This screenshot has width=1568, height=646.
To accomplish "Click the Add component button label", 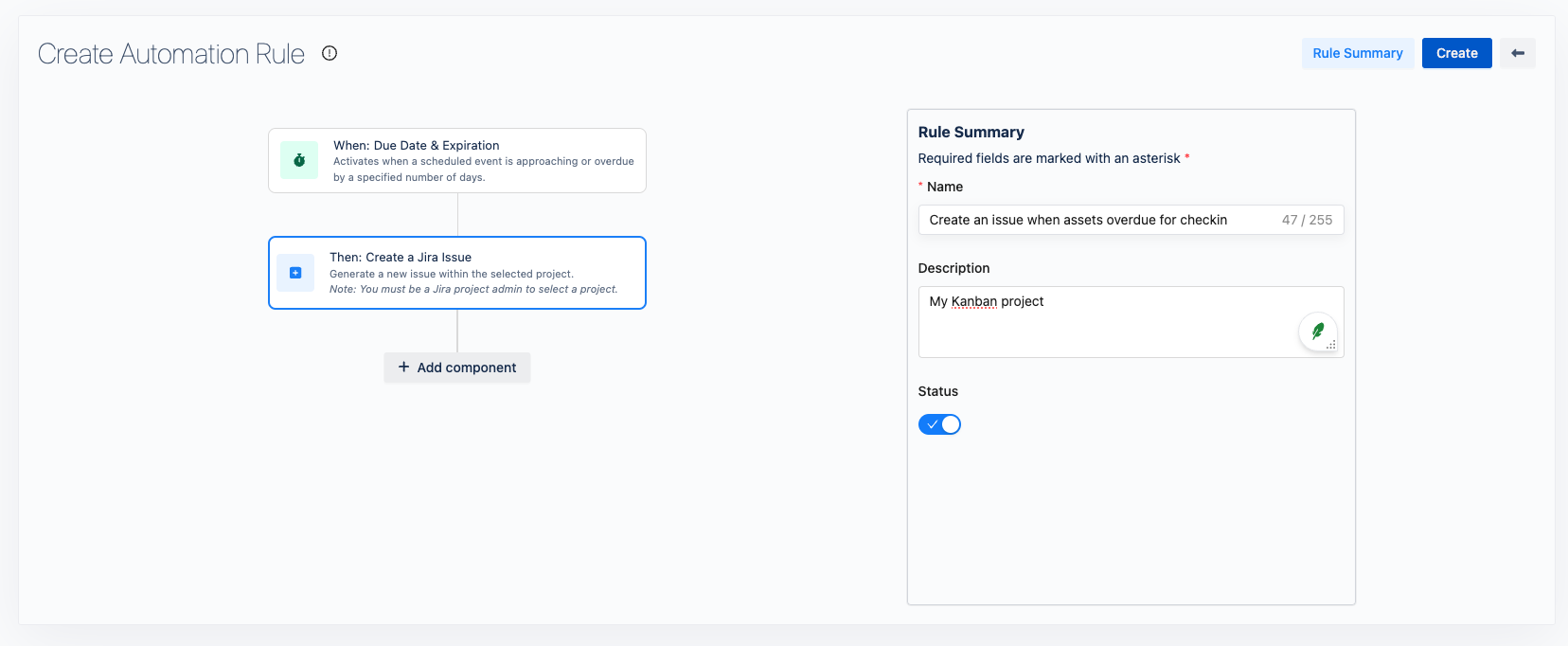I will 466,368.
